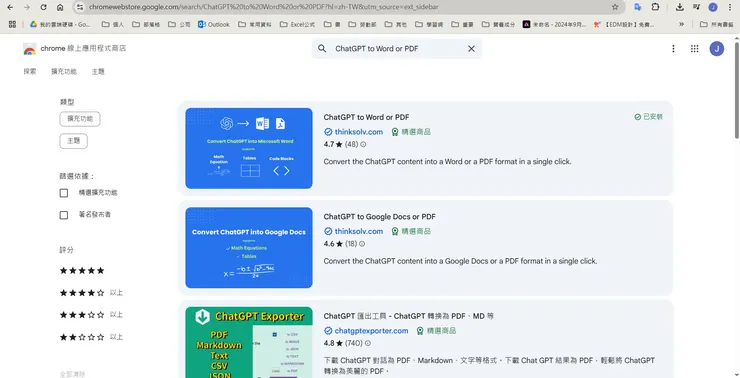Bookmark this page with the star icon

pyautogui.click(x=615, y=7)
